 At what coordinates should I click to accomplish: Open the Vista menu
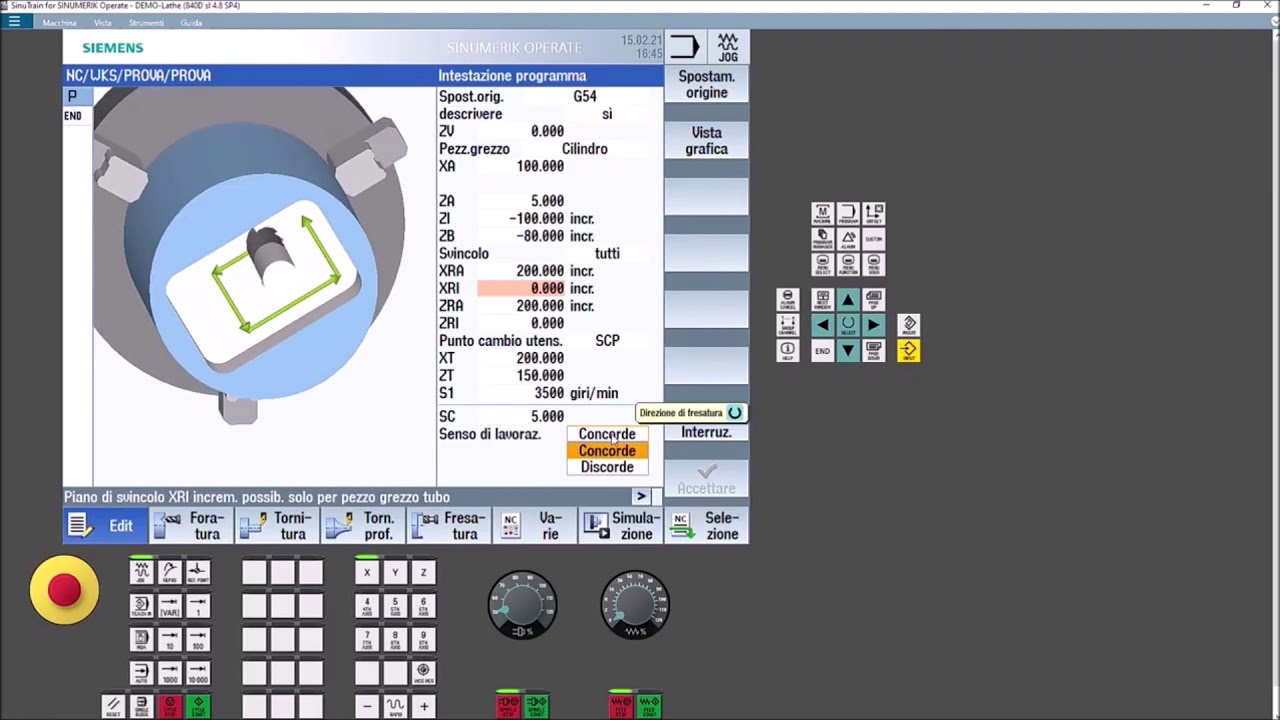pyautogui.click(x=102, y=22)
